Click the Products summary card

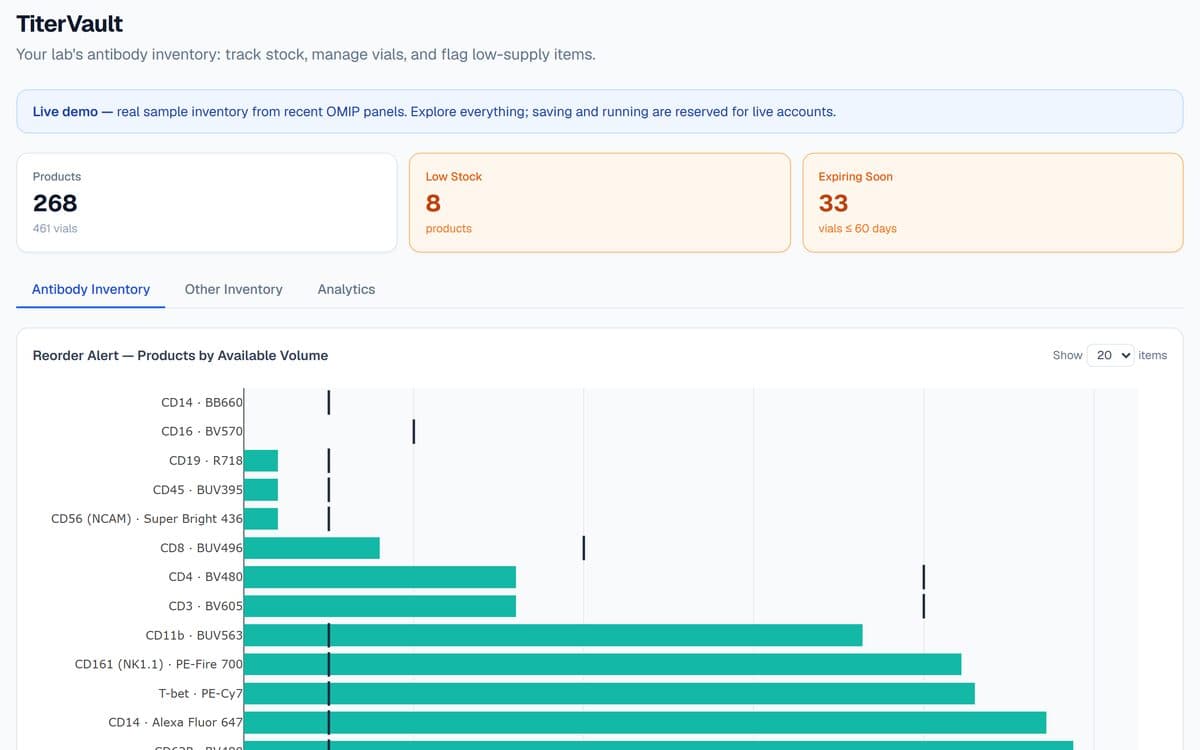[x=207, y=202]
